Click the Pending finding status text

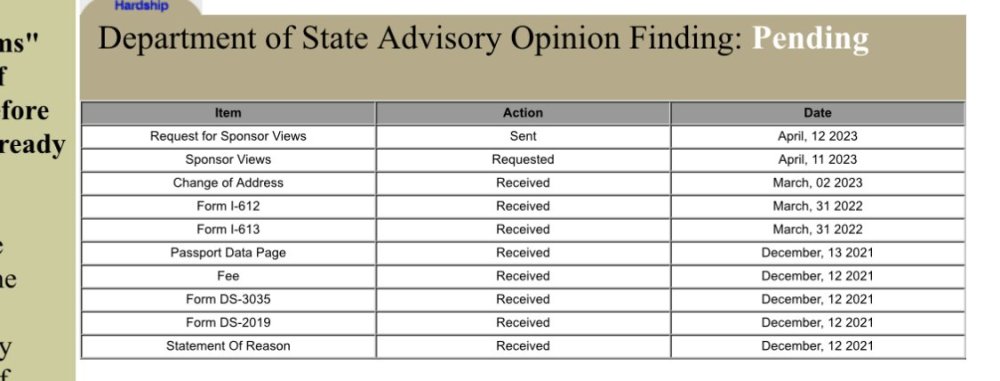[x=810, y=39]
